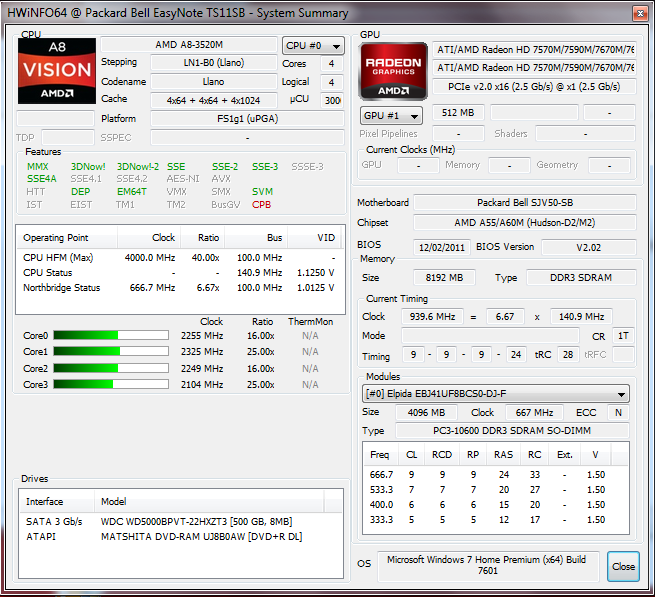655x597 pixels.
Task: Click the FS1g1 (uPGA) platform field
Action: [247, 119]
